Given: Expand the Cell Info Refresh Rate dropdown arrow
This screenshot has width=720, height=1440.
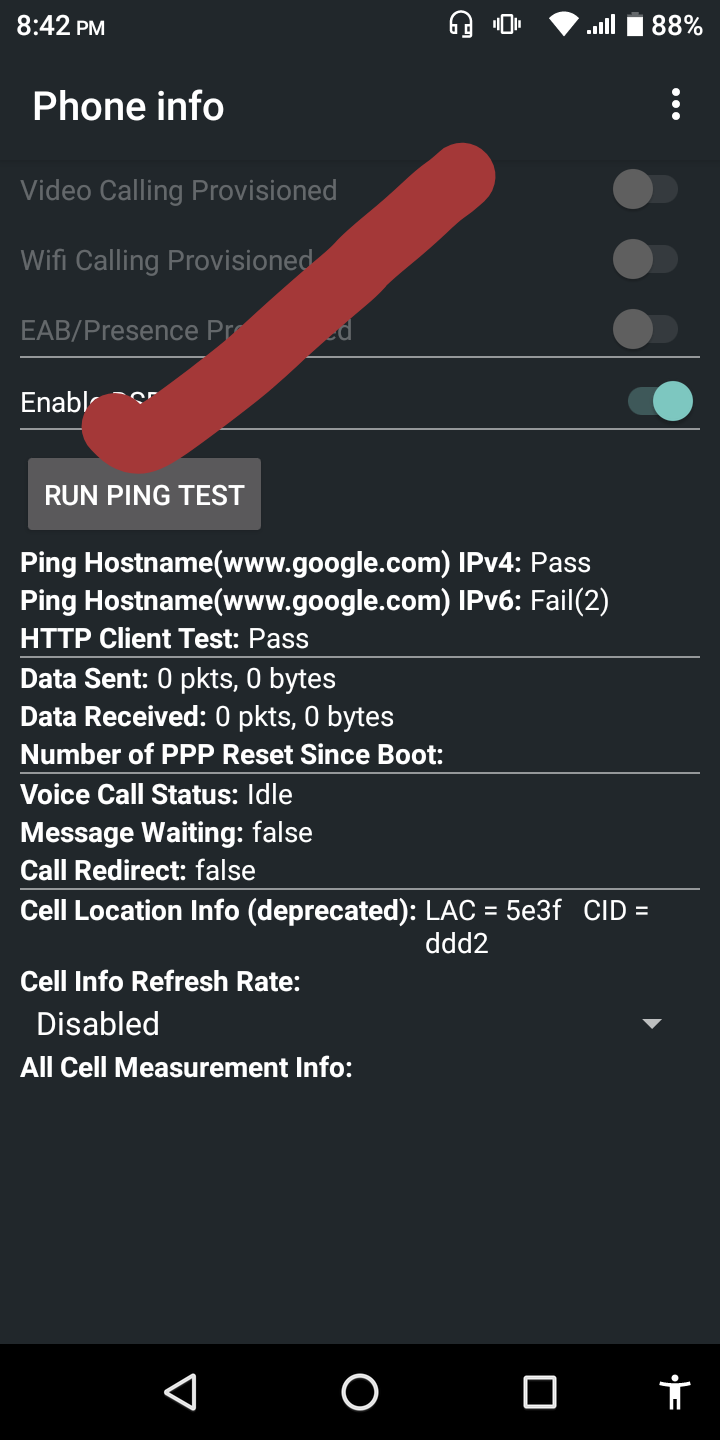Looking at the screenshot, I should pyautogui.click(x=652, y=1024).
